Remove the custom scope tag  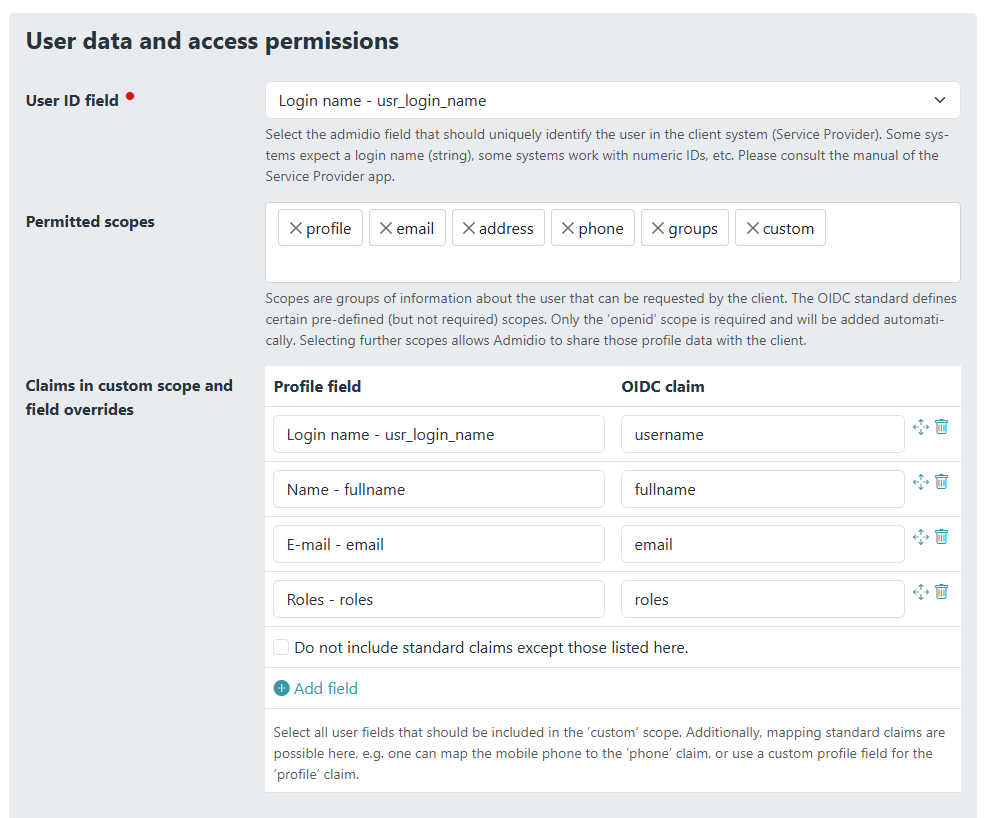752,229
